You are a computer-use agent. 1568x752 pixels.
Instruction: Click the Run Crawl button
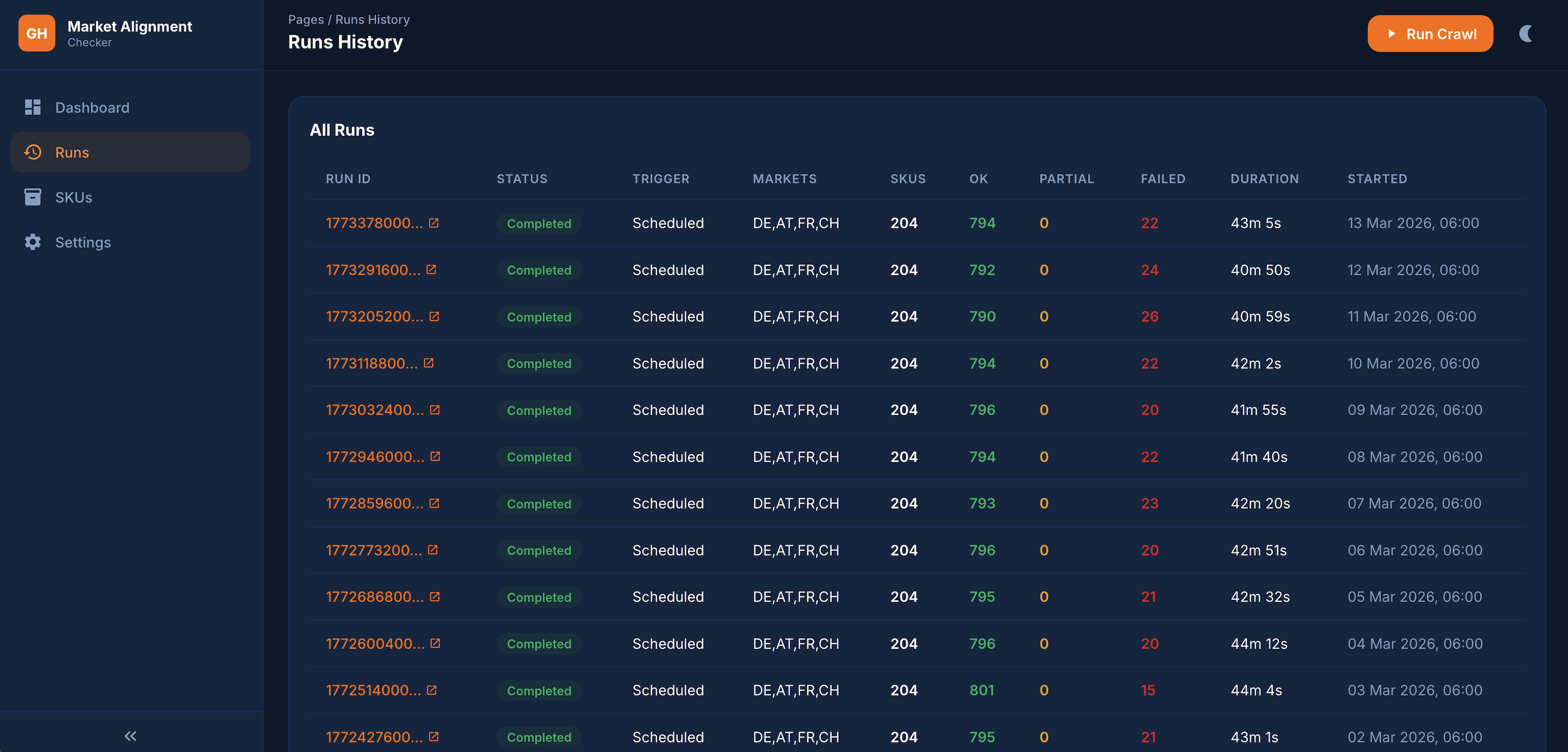tap(1429, 33)
